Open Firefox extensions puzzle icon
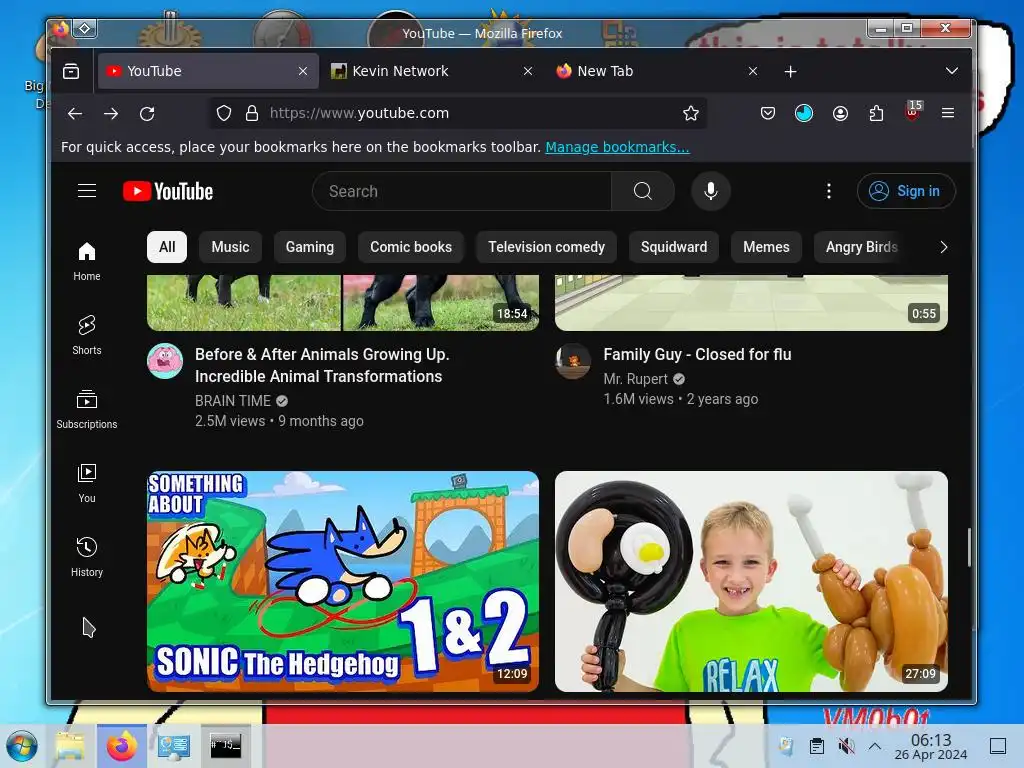The height and width of the screenshot is (768, 1024). coord(876,114)
